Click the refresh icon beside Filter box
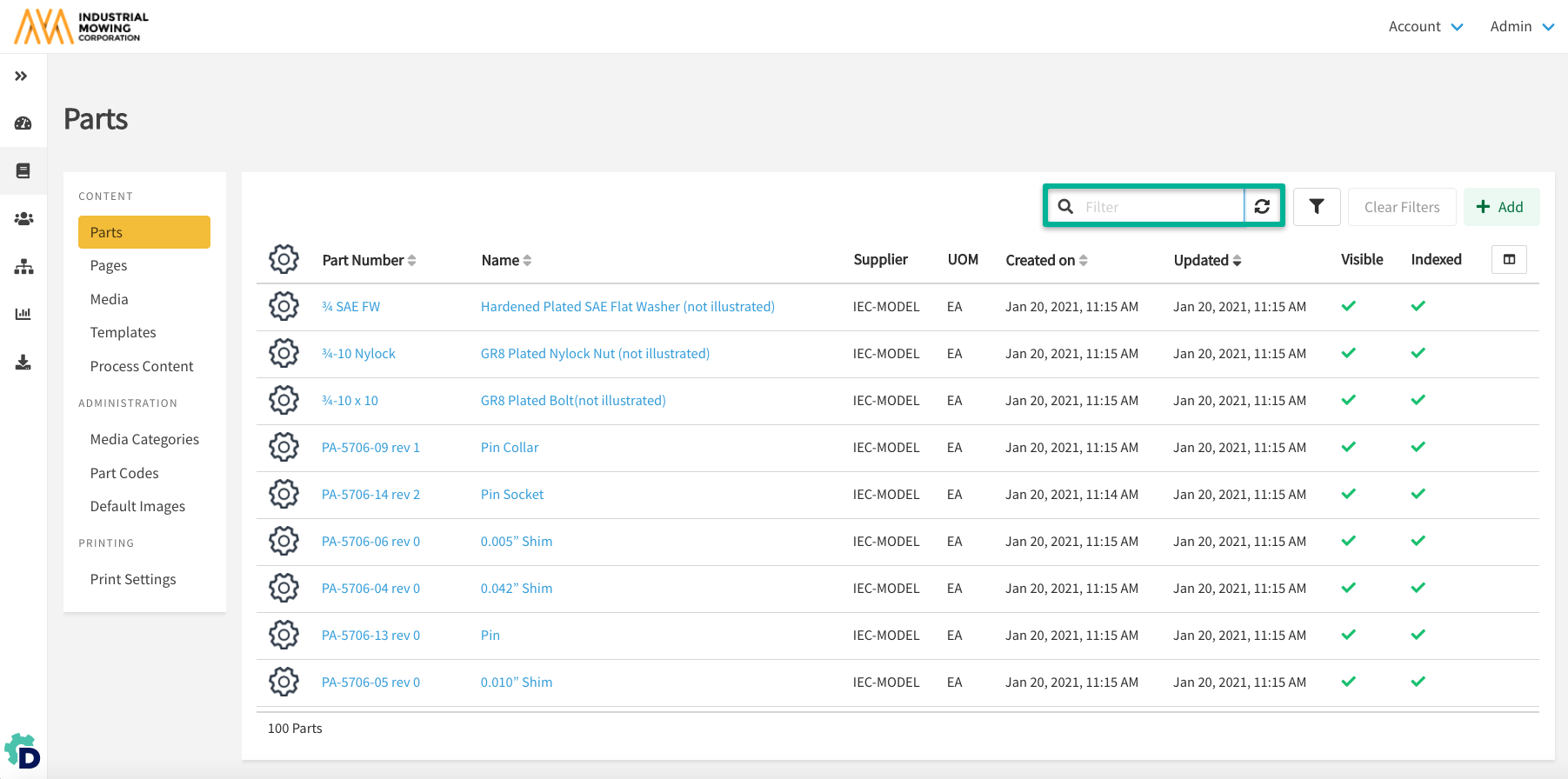 (1262, 207)
